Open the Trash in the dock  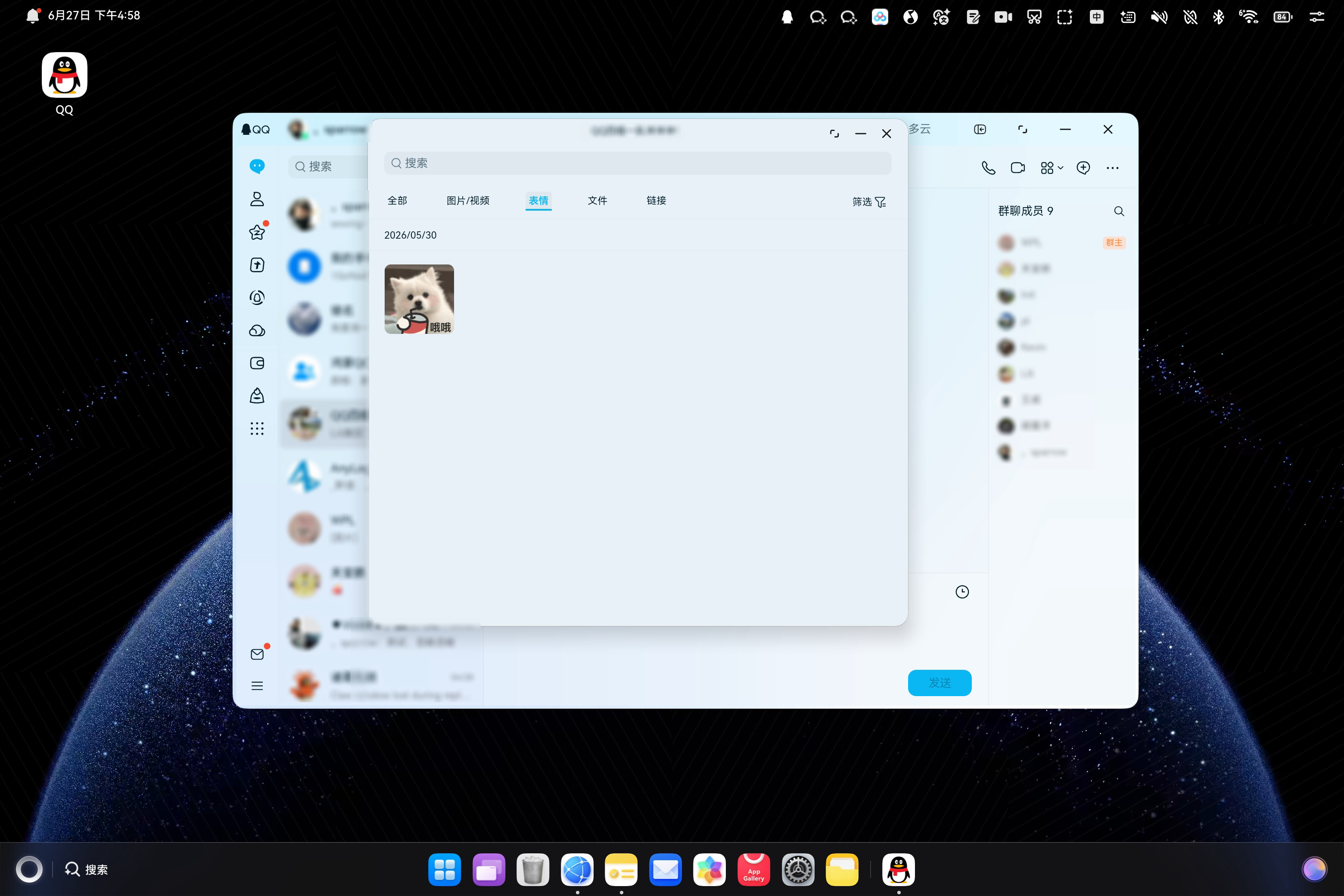(x=533, y=870)
